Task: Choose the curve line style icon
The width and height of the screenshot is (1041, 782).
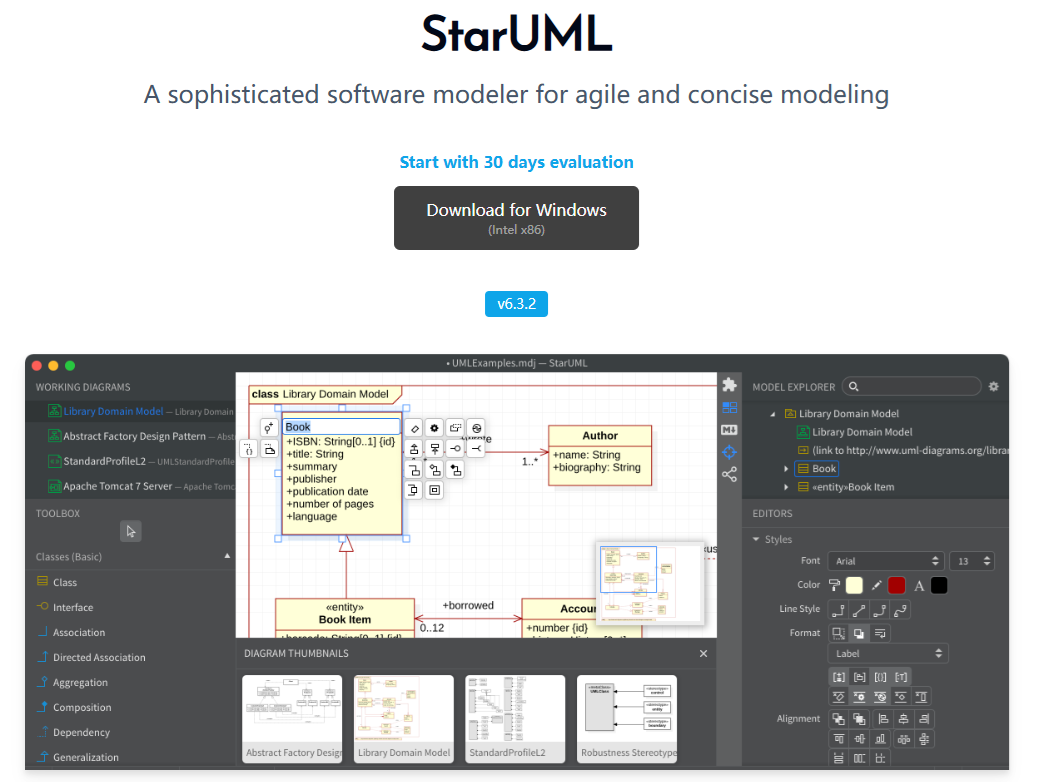Action: (900, 610)
